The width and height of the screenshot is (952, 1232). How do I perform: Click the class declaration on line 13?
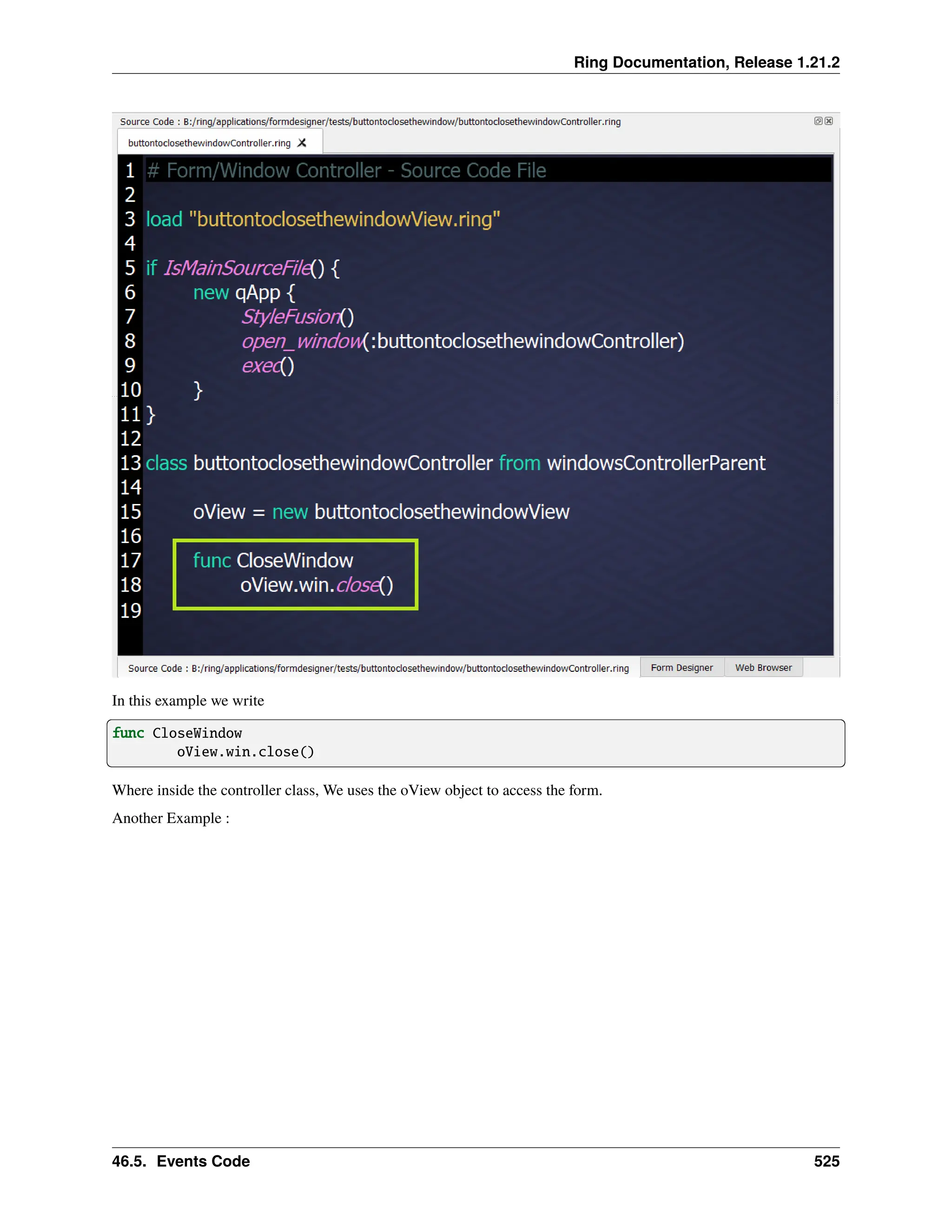coord(455,463)
